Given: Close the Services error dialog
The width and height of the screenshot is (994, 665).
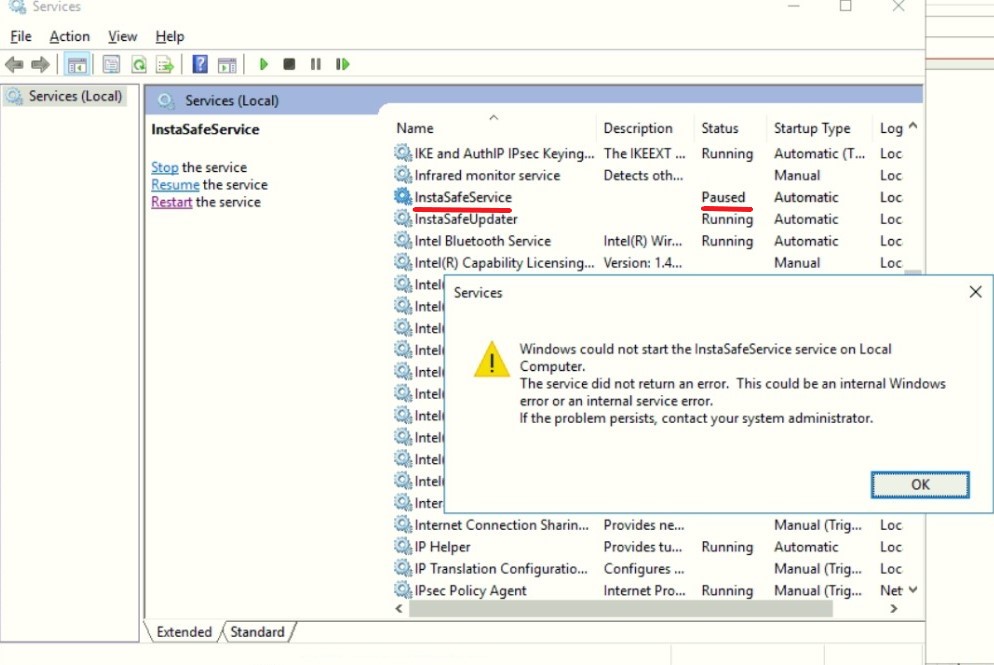Looking at the screenshot, I should (976, 292).
